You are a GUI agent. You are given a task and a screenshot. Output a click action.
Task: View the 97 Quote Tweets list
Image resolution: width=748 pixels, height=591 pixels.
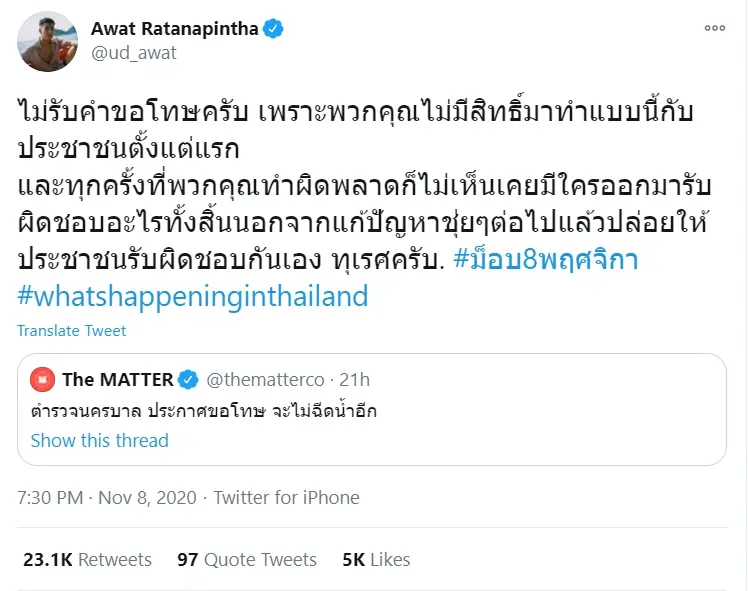coord(247,560)
